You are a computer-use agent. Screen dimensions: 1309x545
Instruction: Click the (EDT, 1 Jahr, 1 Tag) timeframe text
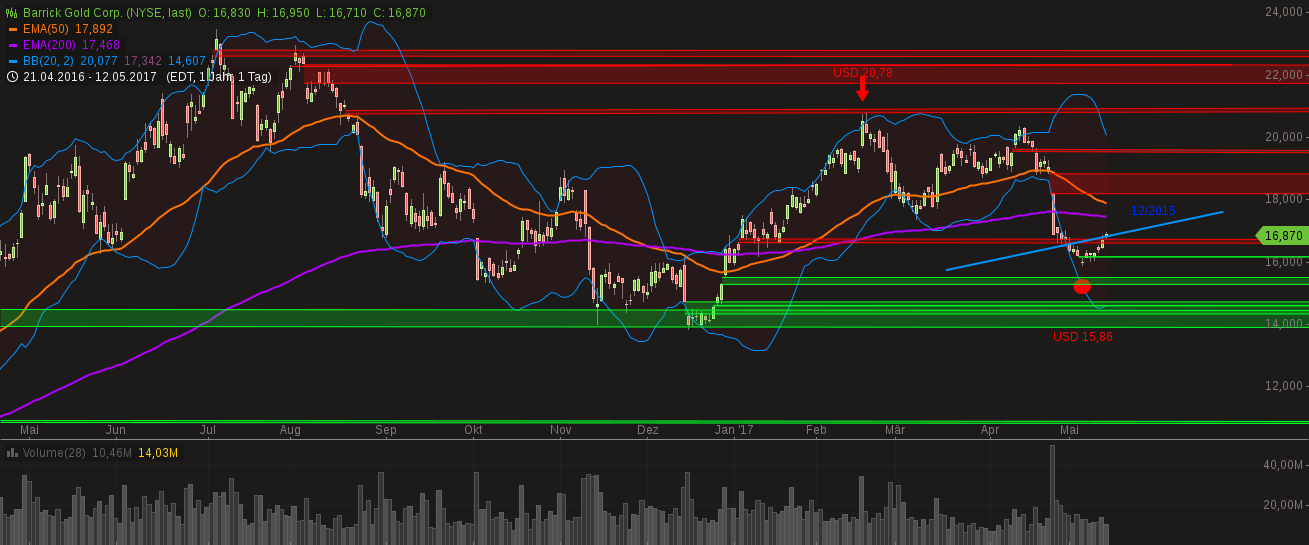(219, 76)
